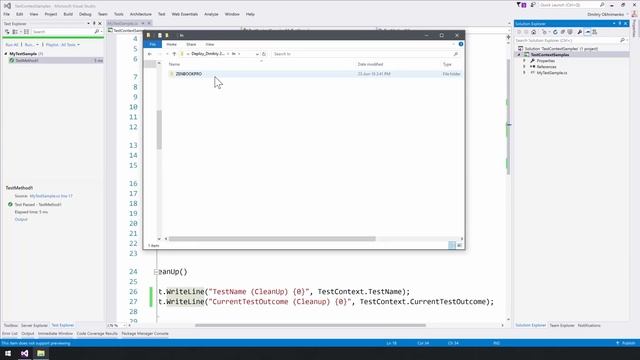Switch to File Explorer View ribbon tab
This screenshot has width=640, height=360.
(x=210, y=44)
